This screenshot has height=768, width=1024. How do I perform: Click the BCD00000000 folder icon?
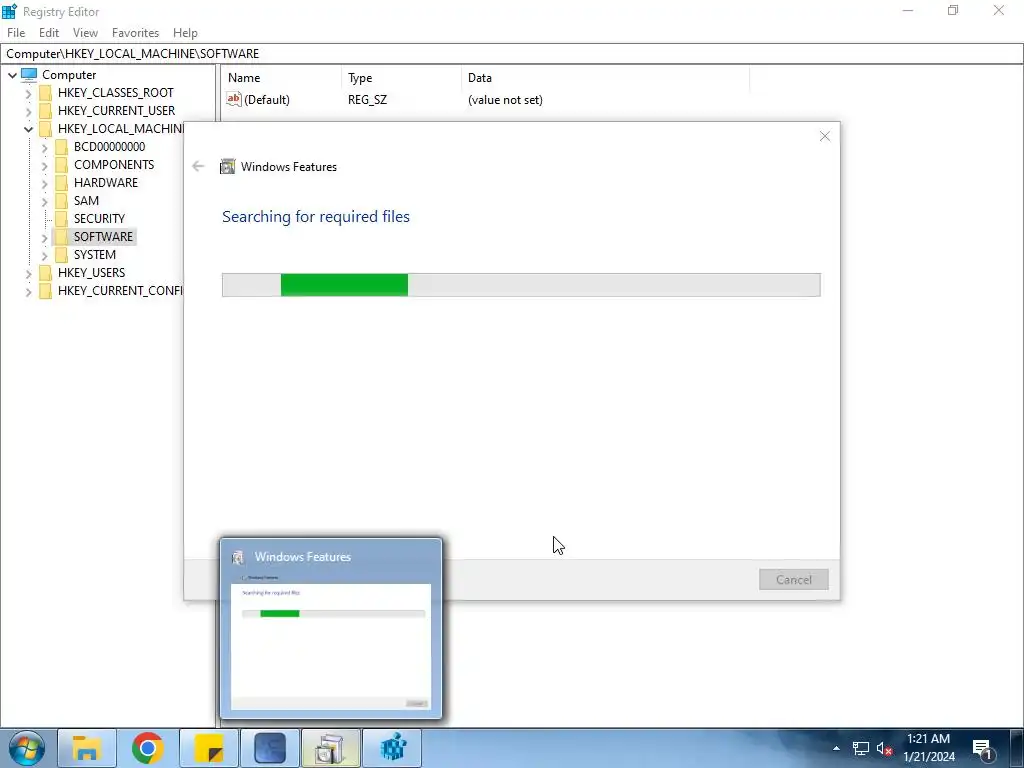click(61, 146)
